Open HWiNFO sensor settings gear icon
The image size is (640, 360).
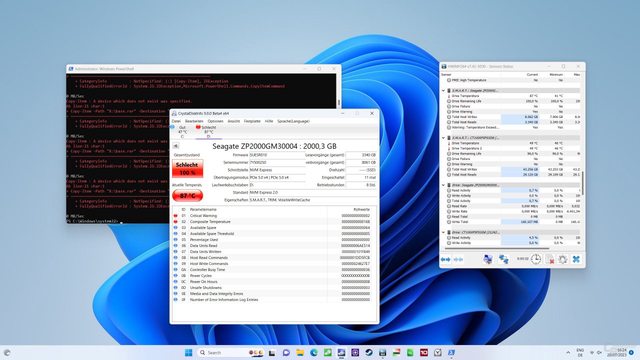[x=563, y=259]
